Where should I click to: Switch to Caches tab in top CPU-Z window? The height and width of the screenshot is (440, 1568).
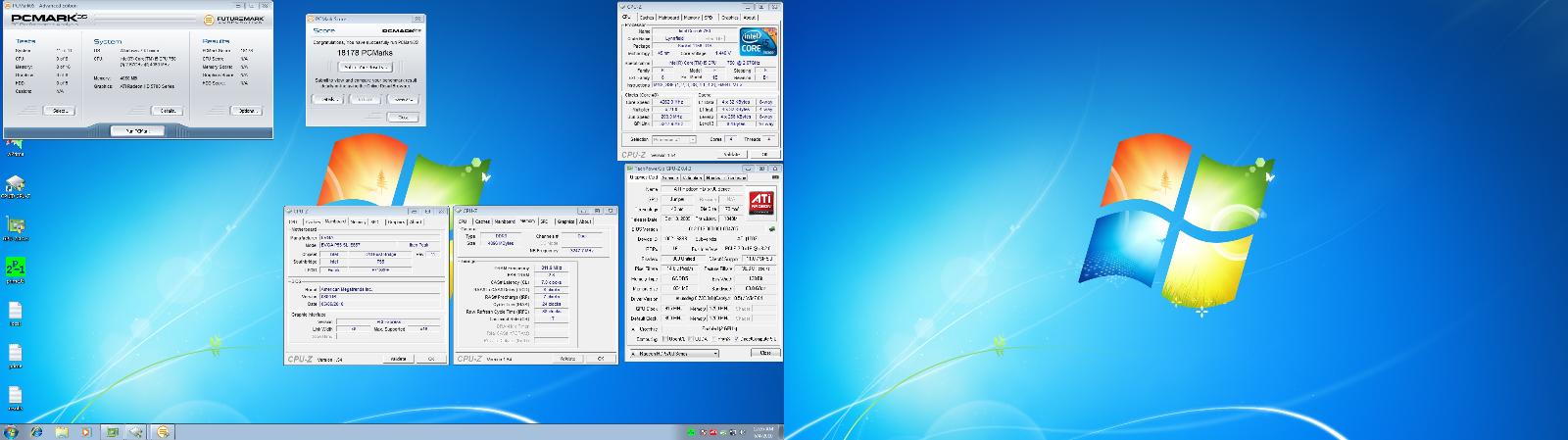[x=647, y=17]
